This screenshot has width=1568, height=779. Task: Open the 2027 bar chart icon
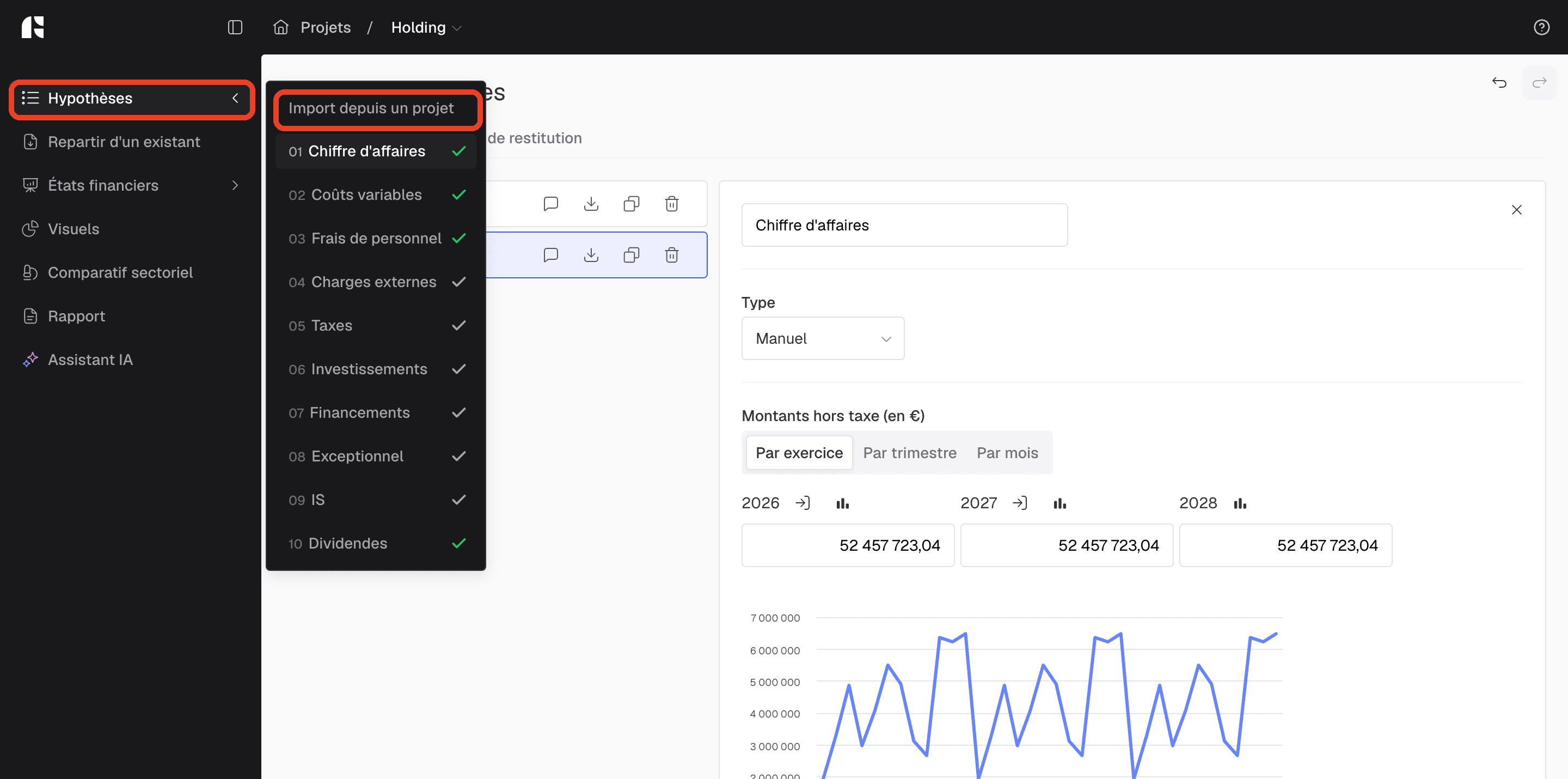point(1059,503)
